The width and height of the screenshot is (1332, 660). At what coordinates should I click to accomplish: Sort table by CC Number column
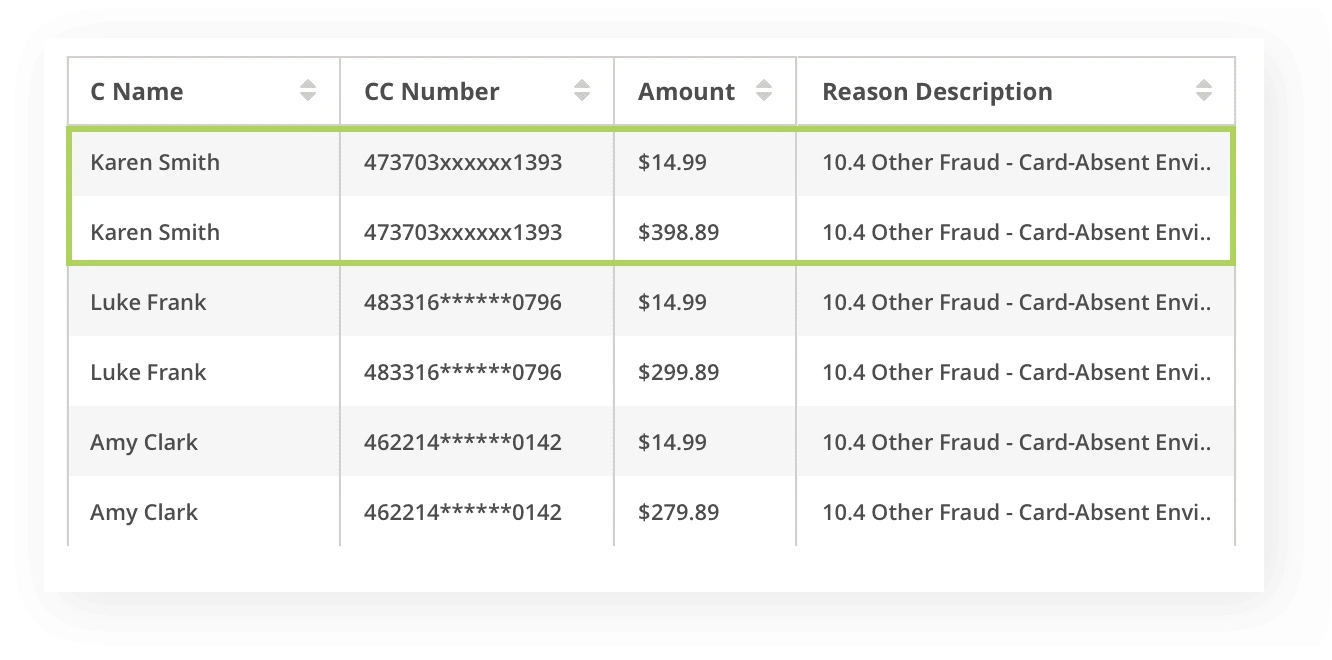582,91
